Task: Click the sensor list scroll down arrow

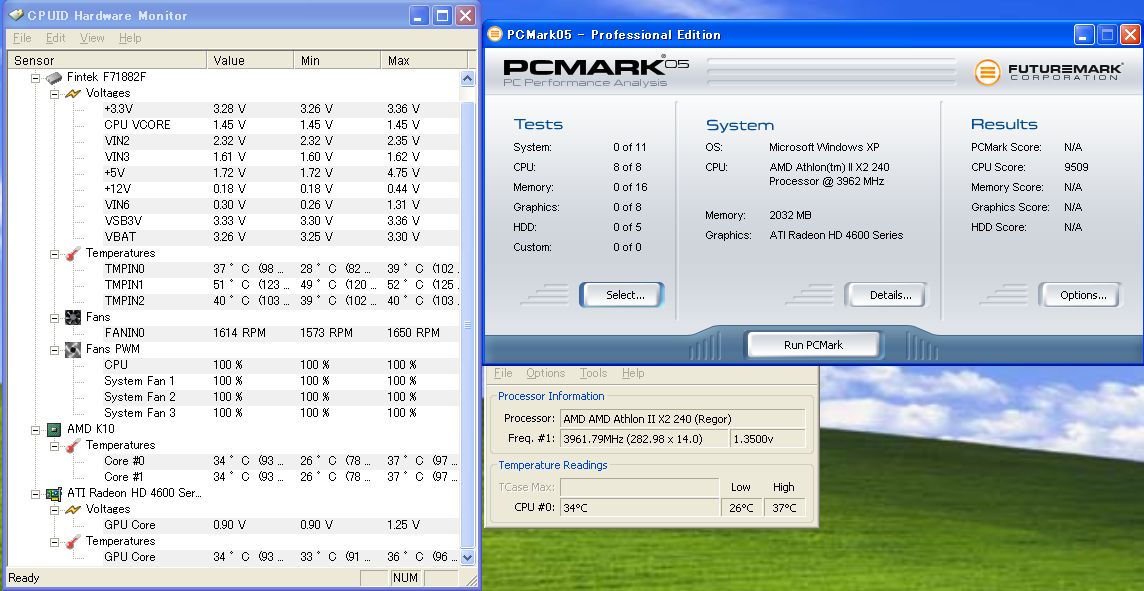Action: pos(468,557)
